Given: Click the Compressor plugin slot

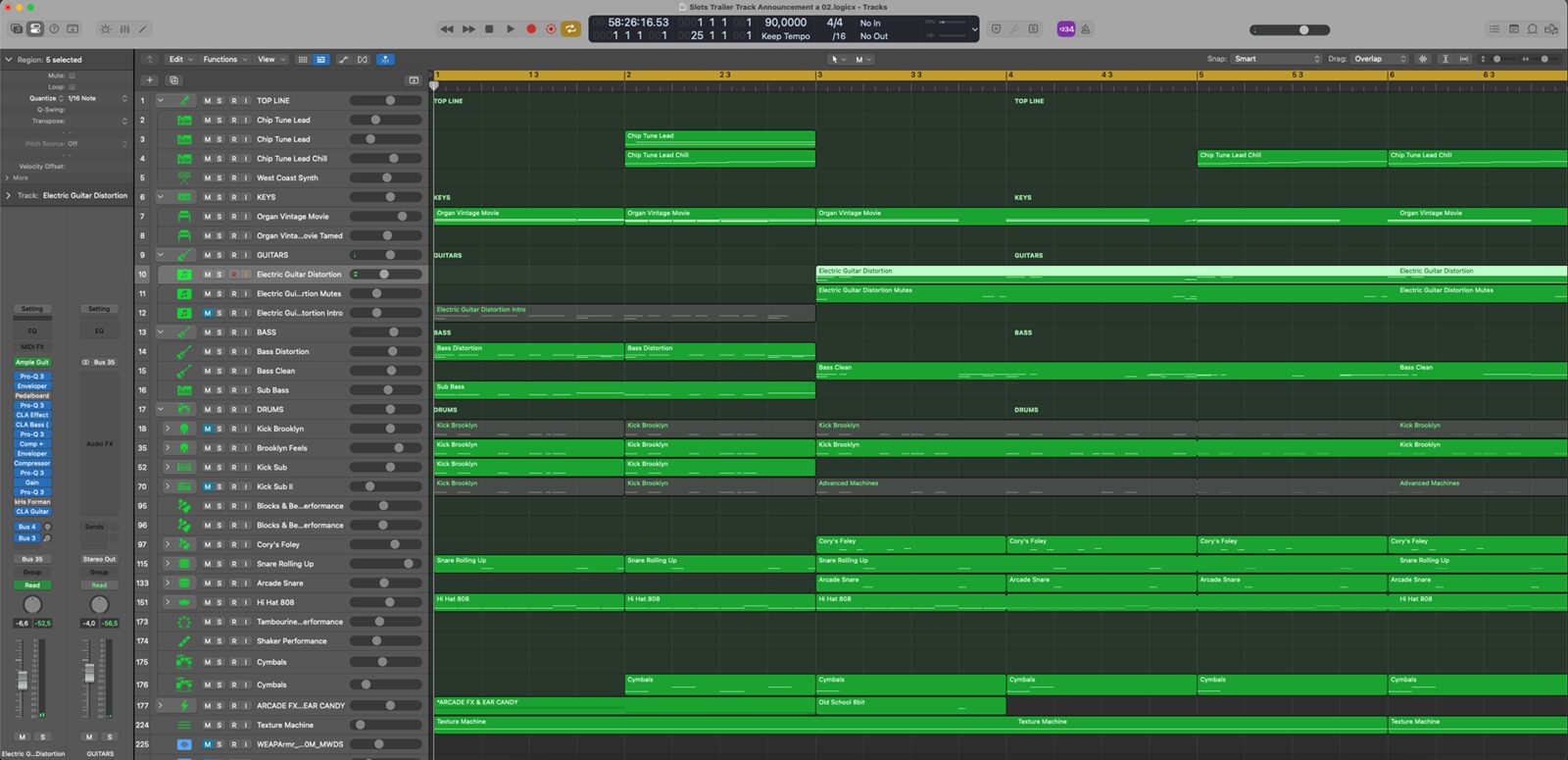Looking at the screenshot, I should (x=32, y=463).
